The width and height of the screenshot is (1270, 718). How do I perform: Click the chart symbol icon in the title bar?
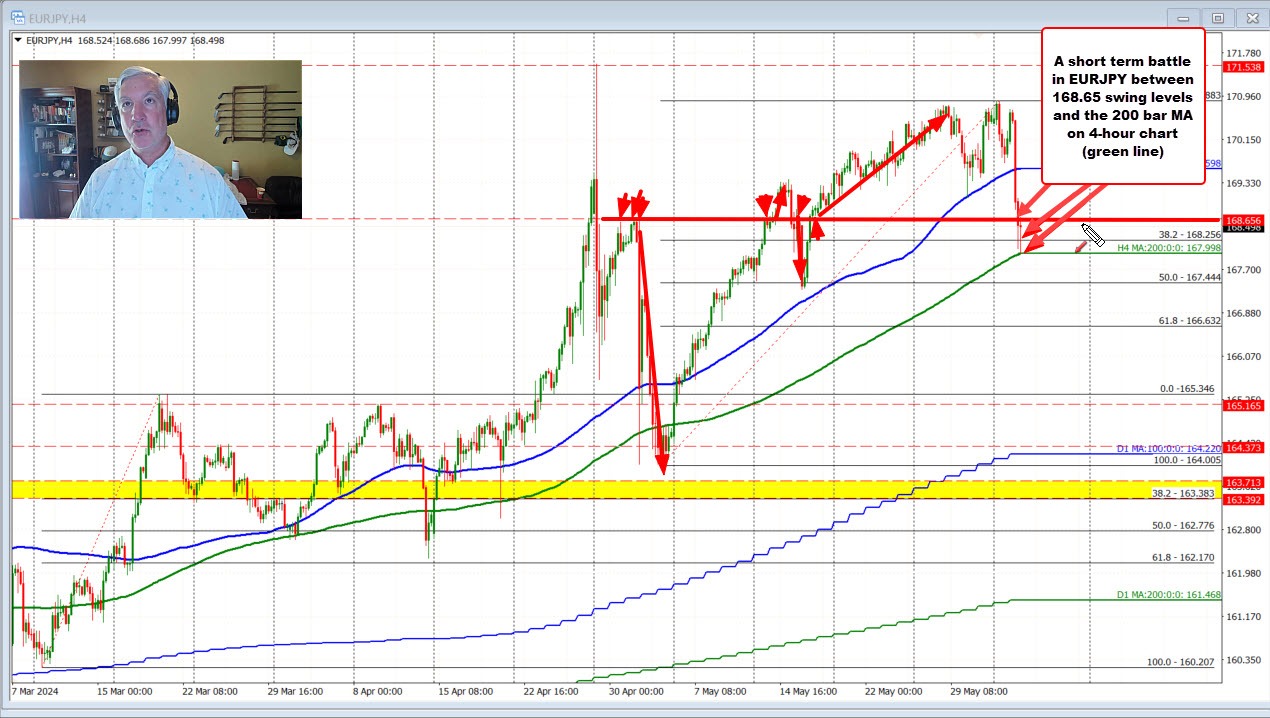tap(19, 17)
